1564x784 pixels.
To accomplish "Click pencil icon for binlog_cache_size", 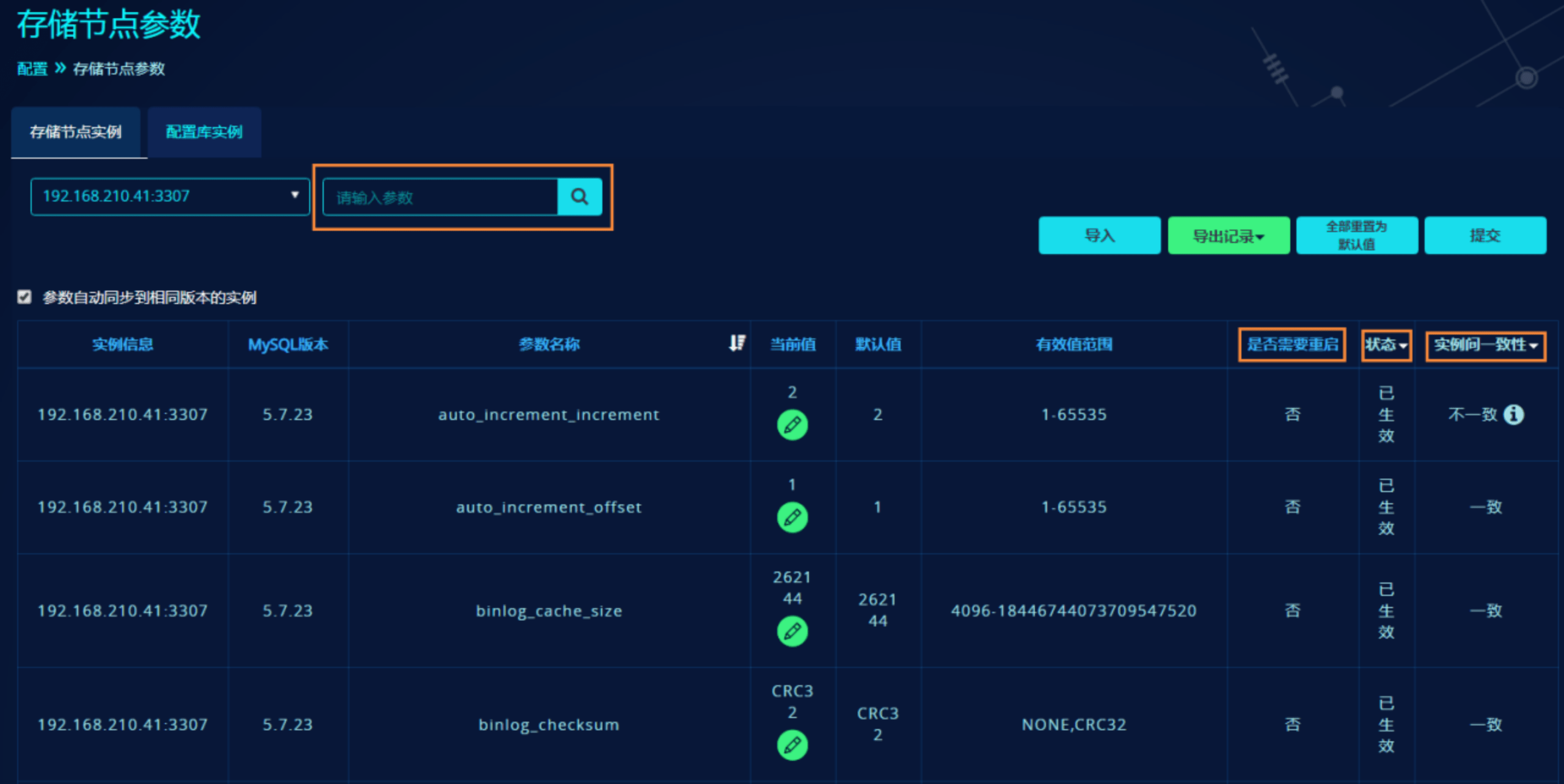I will (x=792, y=631).
